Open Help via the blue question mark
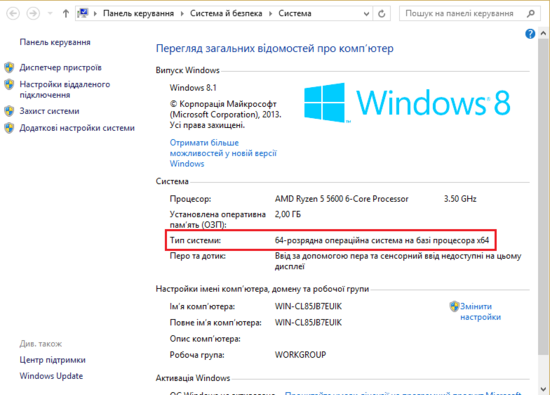550x395 pixels. click(530, 34)
